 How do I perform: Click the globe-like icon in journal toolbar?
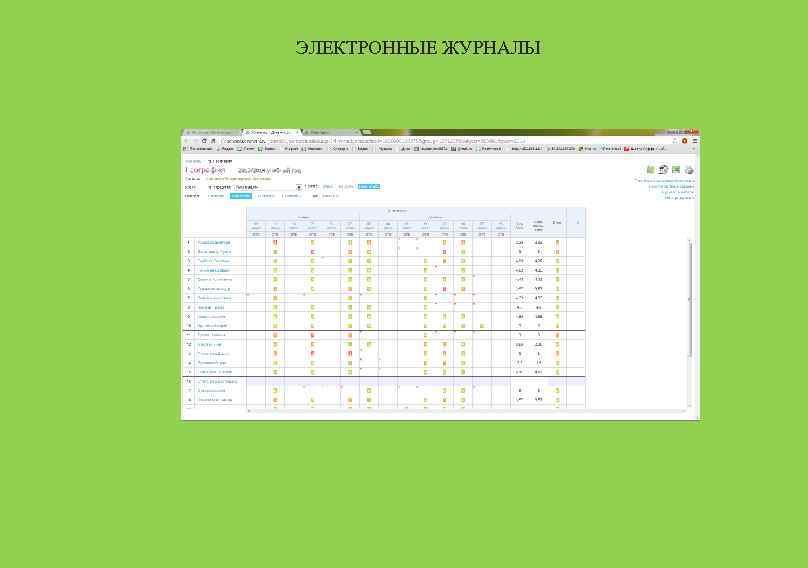(663, 170)
